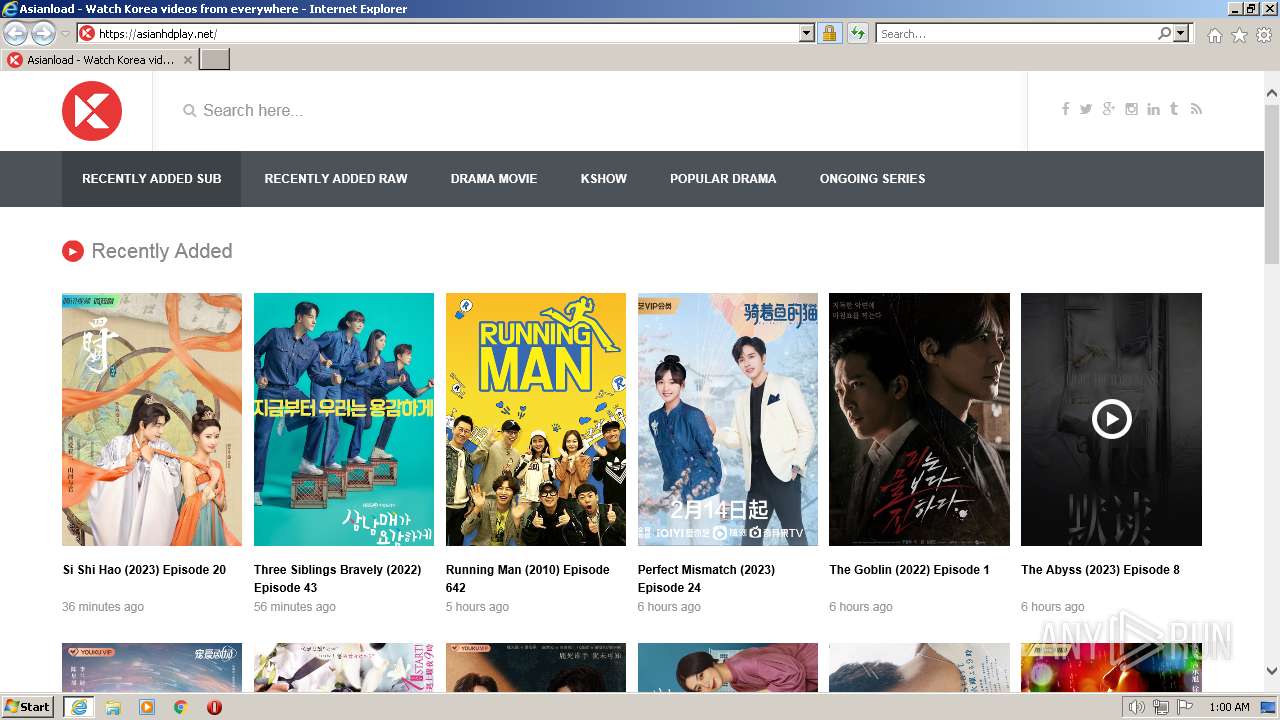Open 'Running Man (2010) Episode 642' link
The height and width of the screenshot is (720, 1280).
pyautogui.click(x=528, y=579)
